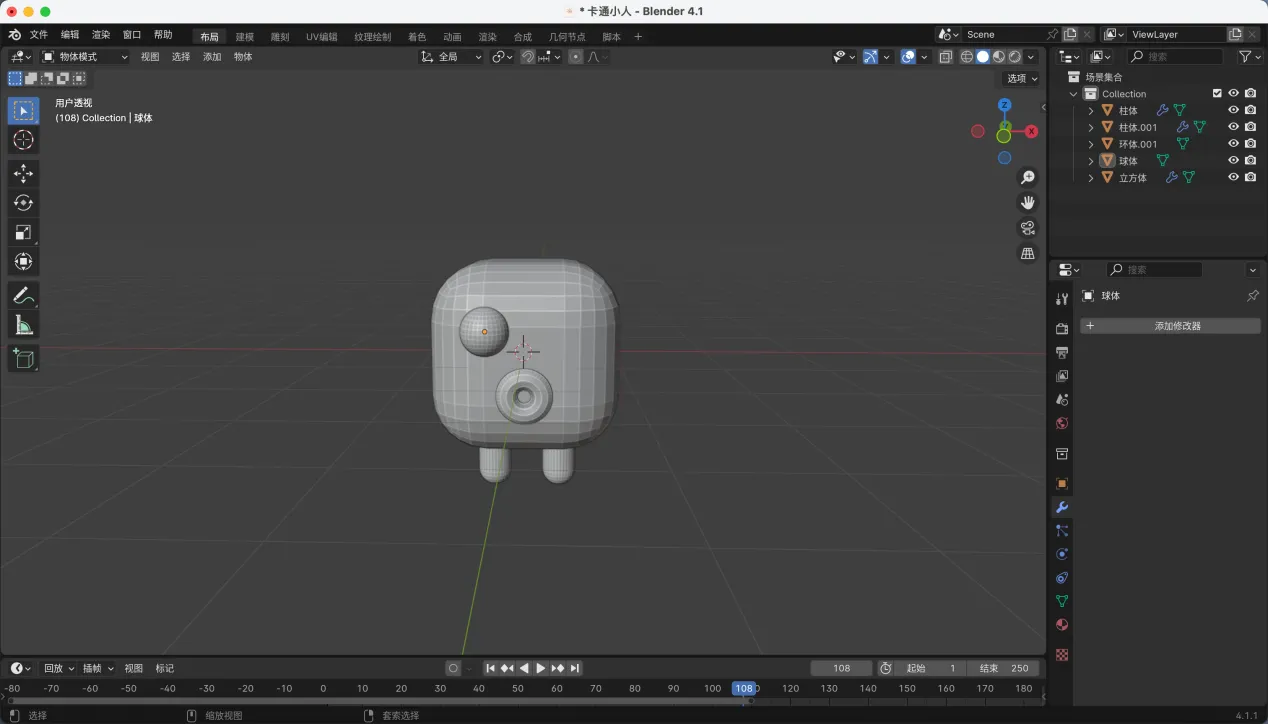Click the 3D Cursor tool
The height and width of the screenshot is (724, 1268).
[x=23, y=140]
